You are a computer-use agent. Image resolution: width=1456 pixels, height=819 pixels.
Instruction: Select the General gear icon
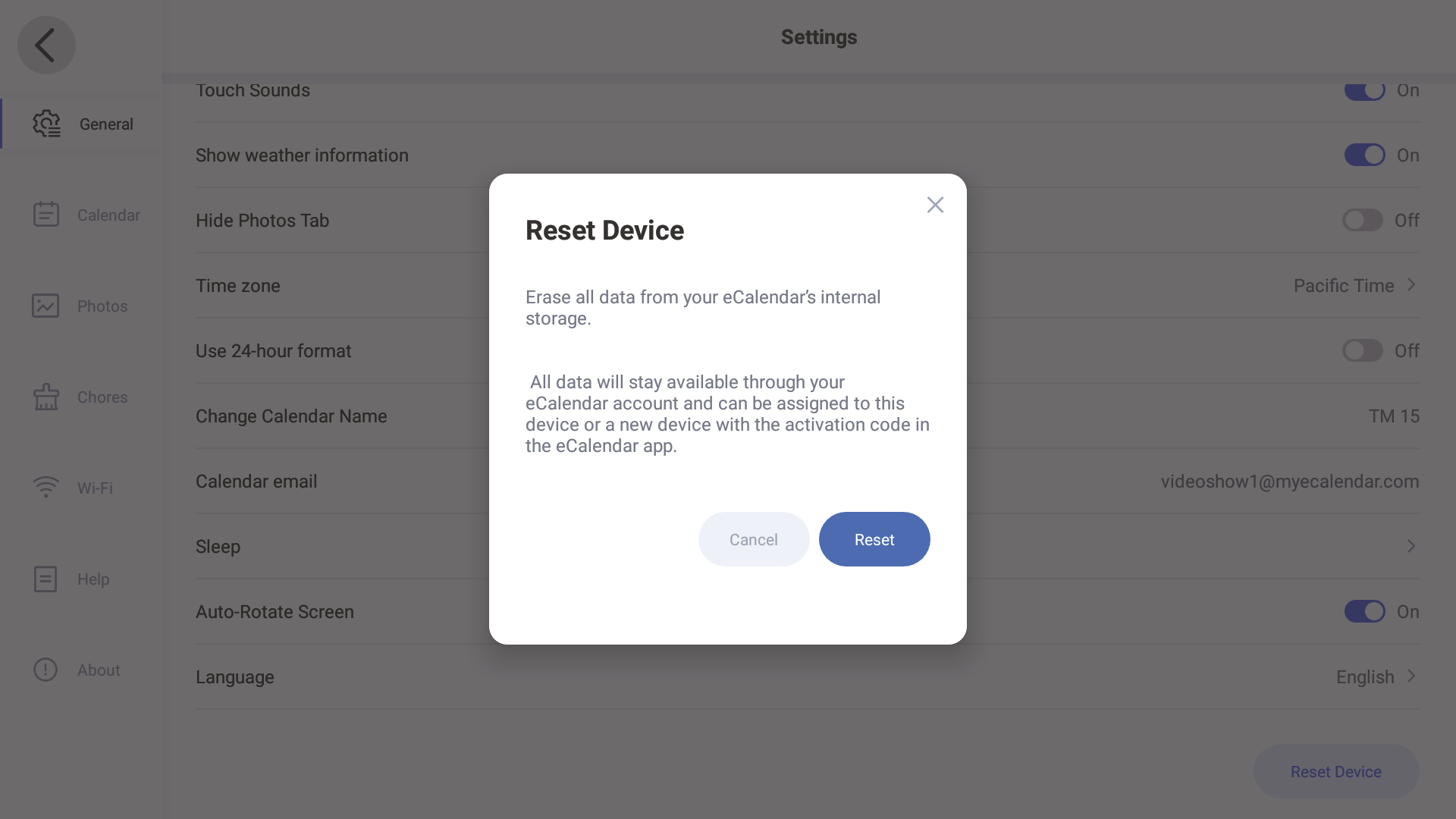click(x=46, y=124)
